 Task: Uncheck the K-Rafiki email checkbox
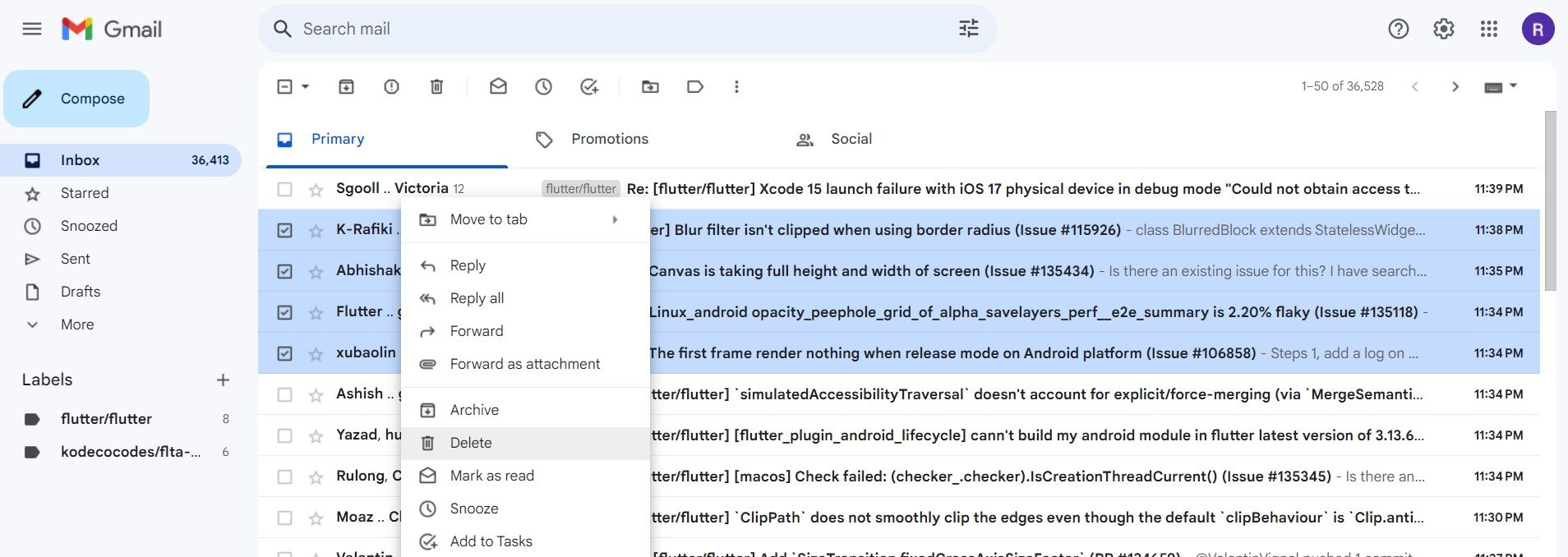pos(284,230)
